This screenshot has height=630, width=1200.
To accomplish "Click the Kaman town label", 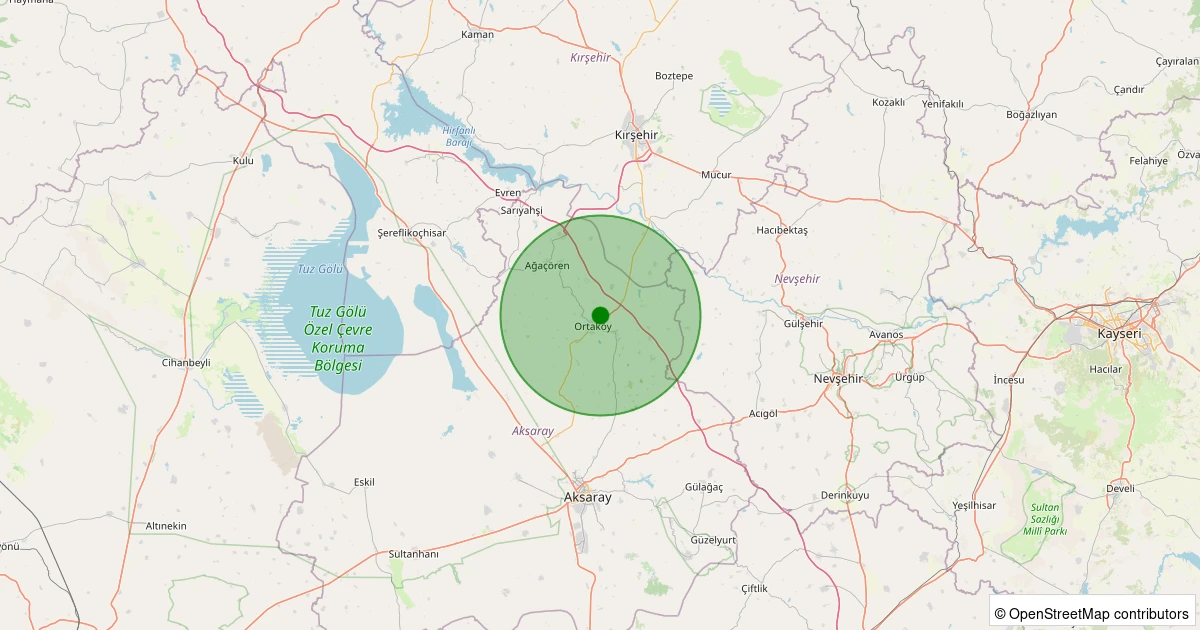I will (477, 35).
